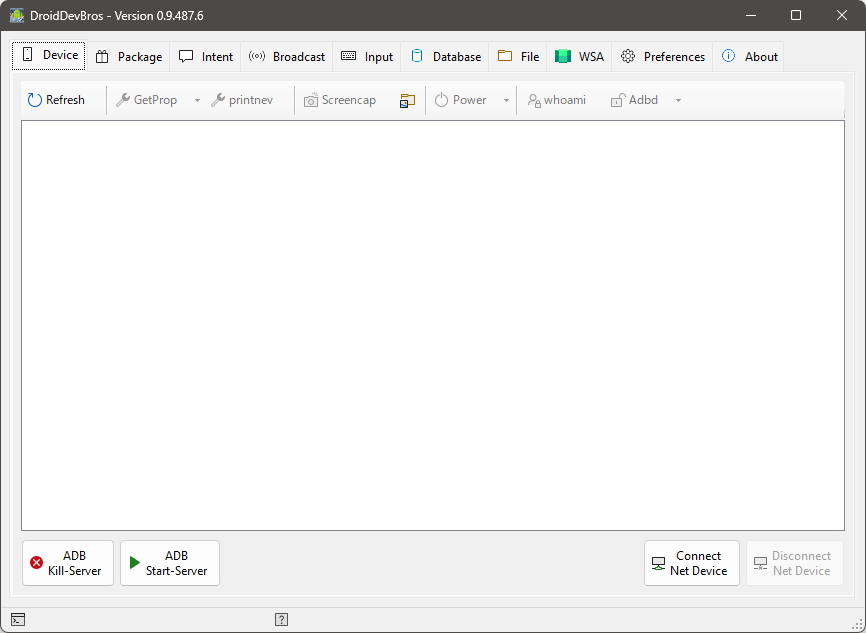The height and width of the screenshot is (633, 866).
Task: Switch to the Database tab
Action: pyautogui.click(x=445, y=57)
